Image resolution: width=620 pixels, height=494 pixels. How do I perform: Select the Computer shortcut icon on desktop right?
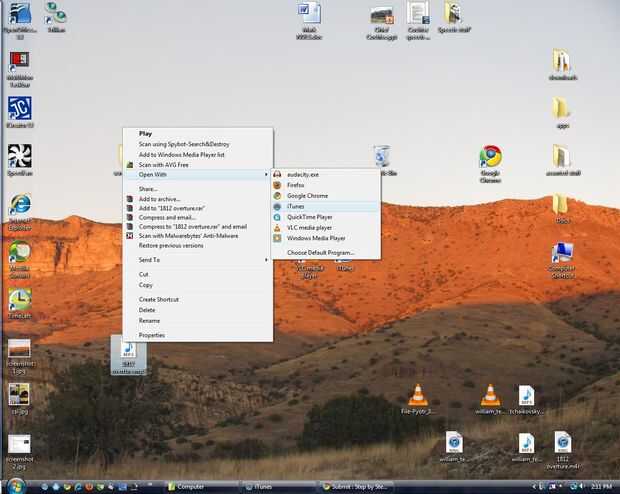[562, 252]
